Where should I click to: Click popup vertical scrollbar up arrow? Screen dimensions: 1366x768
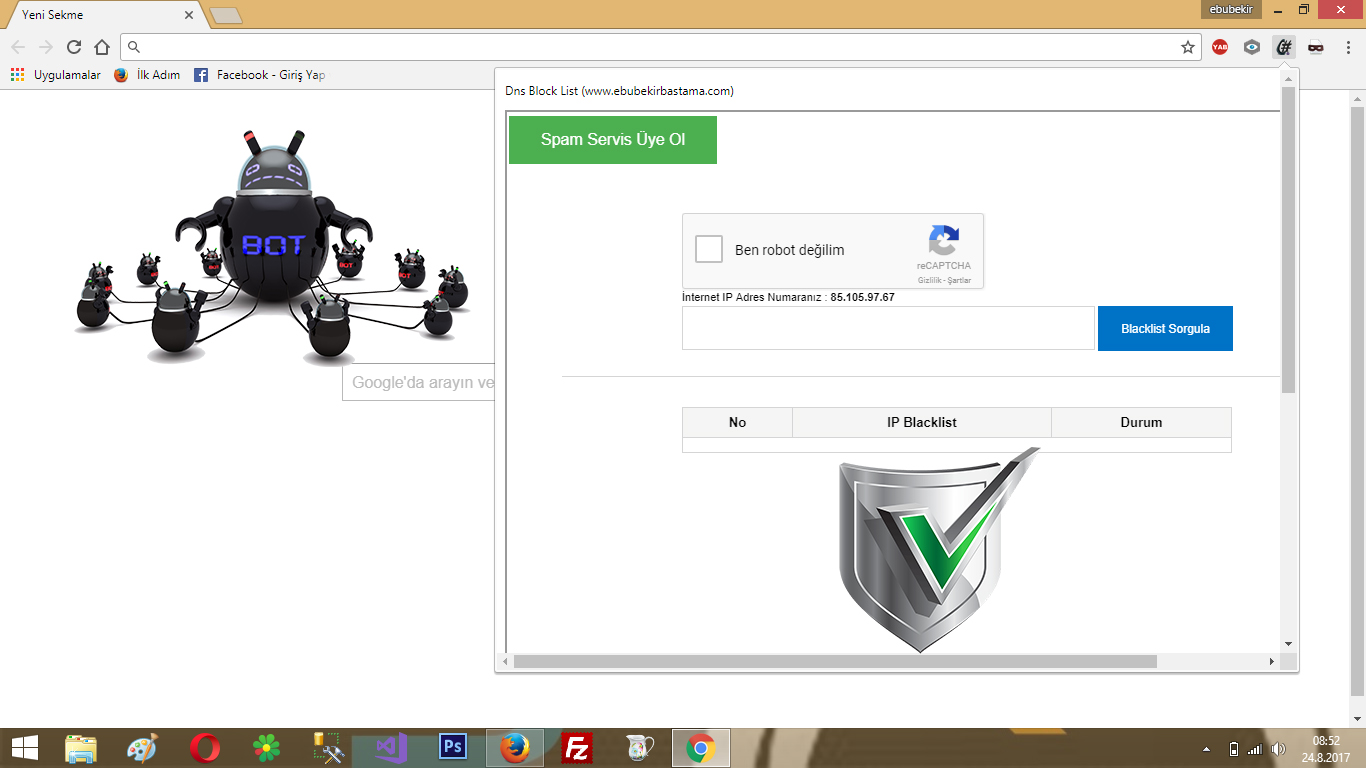pos(1288,78)
